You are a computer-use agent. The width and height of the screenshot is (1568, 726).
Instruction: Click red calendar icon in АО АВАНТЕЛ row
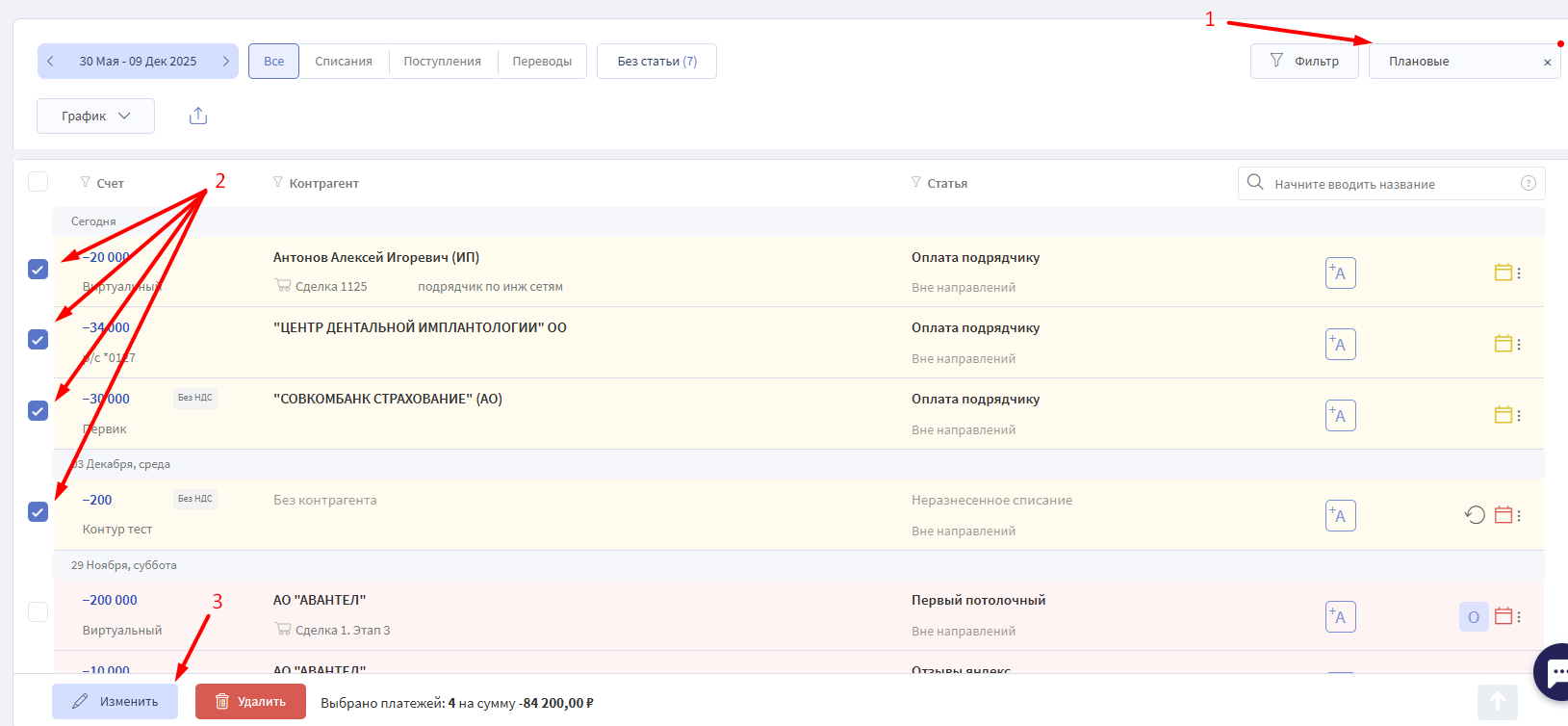[1503, 616]
